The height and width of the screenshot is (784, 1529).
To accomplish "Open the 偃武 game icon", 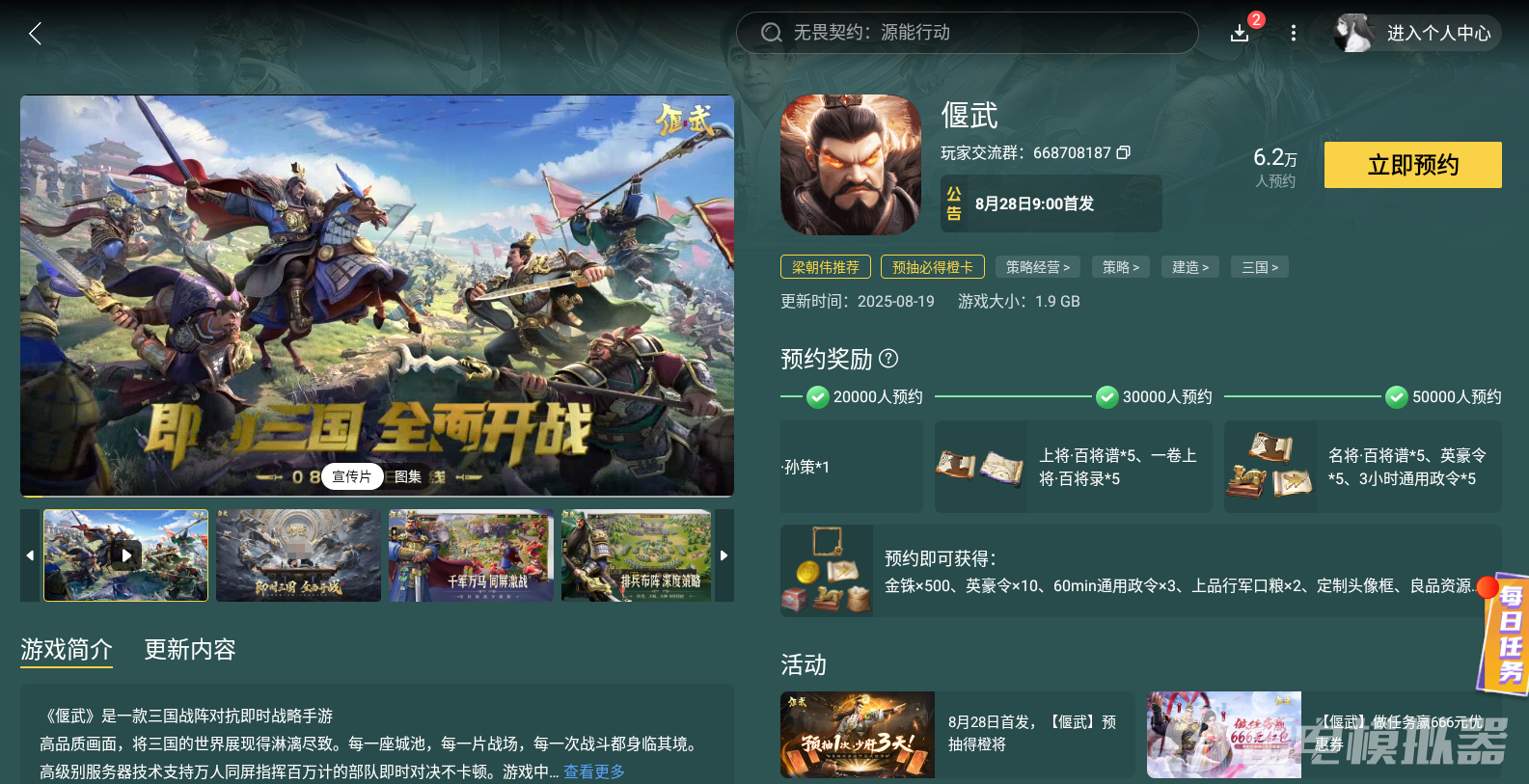I will pos(851,165).
